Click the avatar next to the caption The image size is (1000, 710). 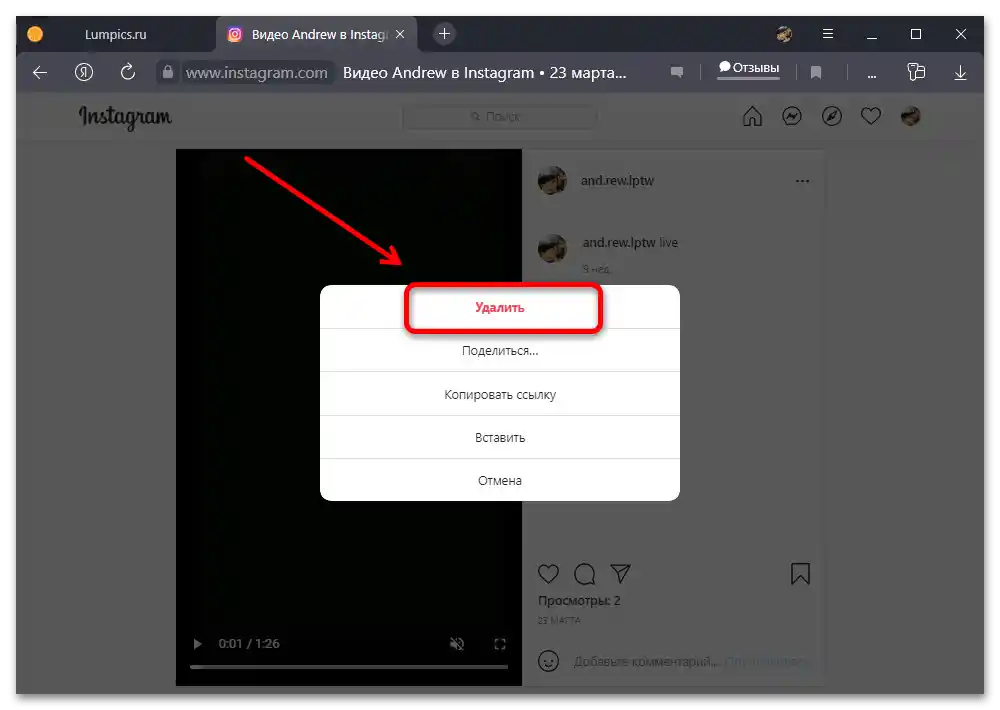point(552,248)
